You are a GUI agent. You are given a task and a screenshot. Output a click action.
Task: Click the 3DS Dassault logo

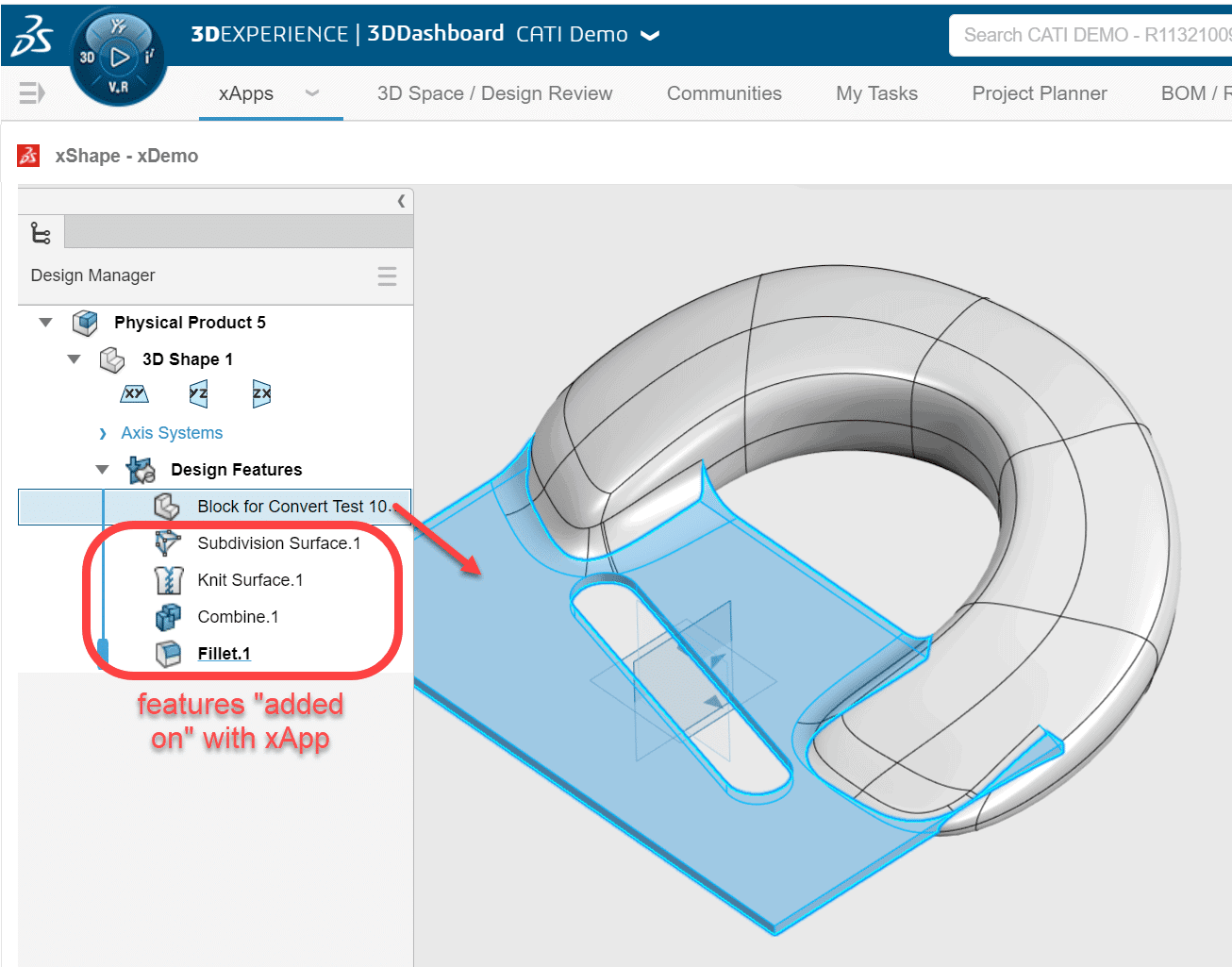click(32, 38)
